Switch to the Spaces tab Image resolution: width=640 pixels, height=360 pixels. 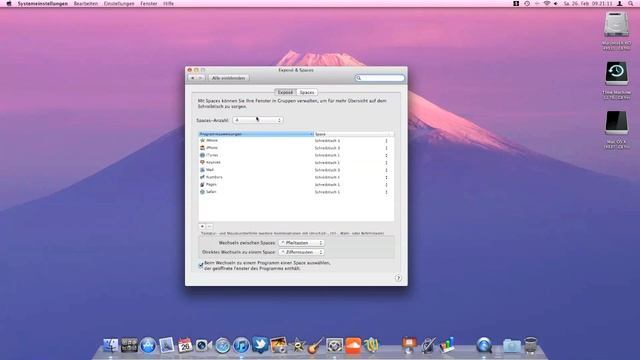click(x=307, y=92)
